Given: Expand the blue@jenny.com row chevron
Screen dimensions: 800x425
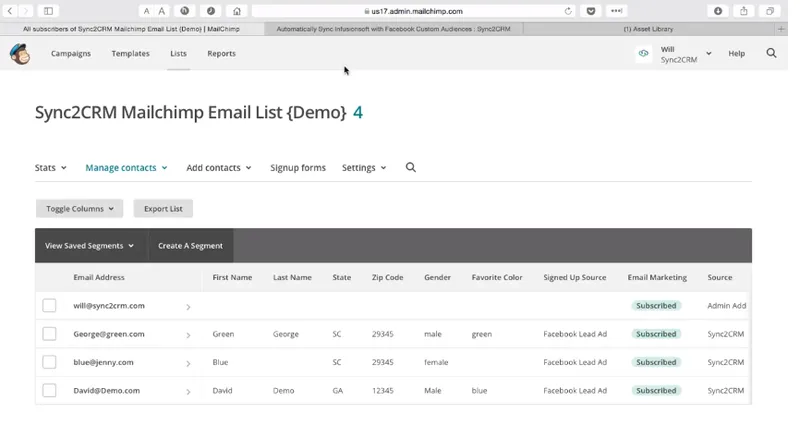Looking at the screenshot, I should click(188, 363).
